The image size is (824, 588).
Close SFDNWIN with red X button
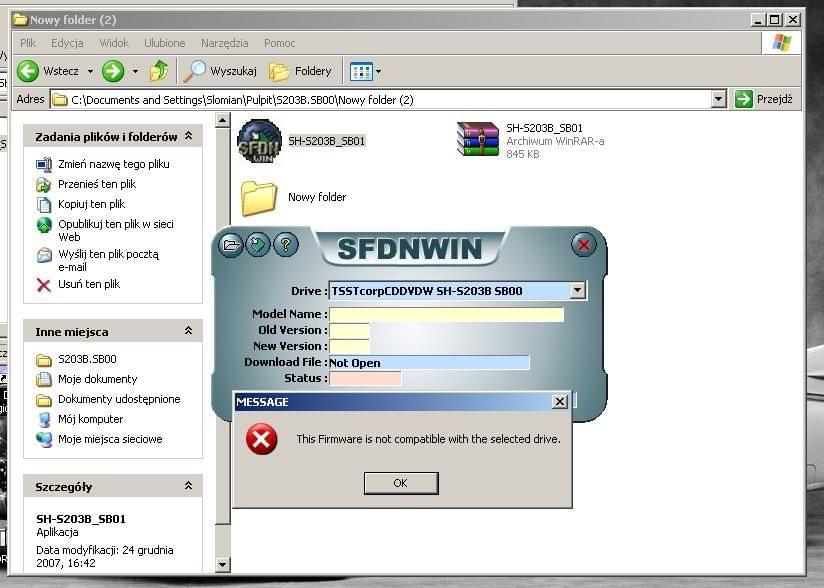point(583,245)
